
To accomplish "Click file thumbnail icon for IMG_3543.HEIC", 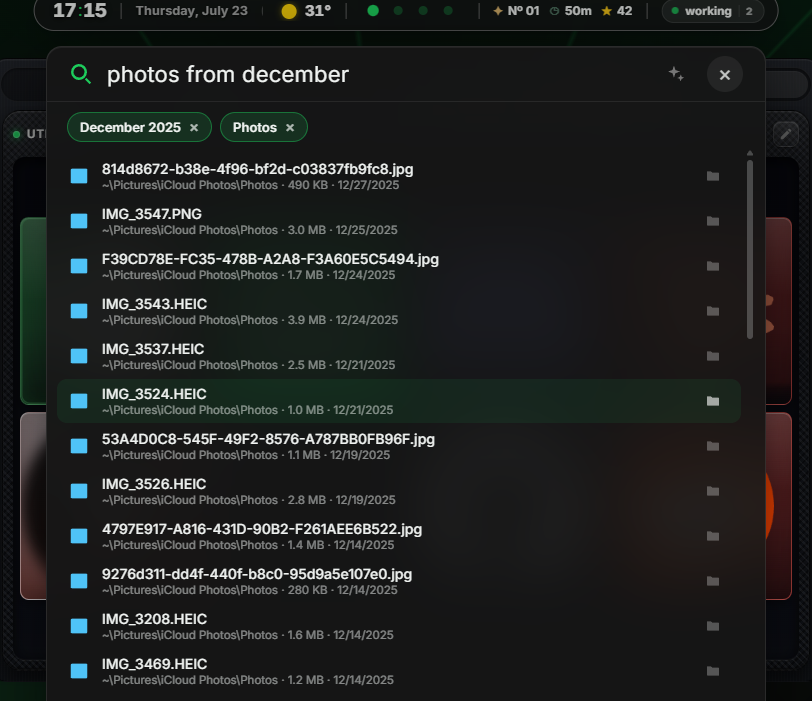I will coord(79,311).
